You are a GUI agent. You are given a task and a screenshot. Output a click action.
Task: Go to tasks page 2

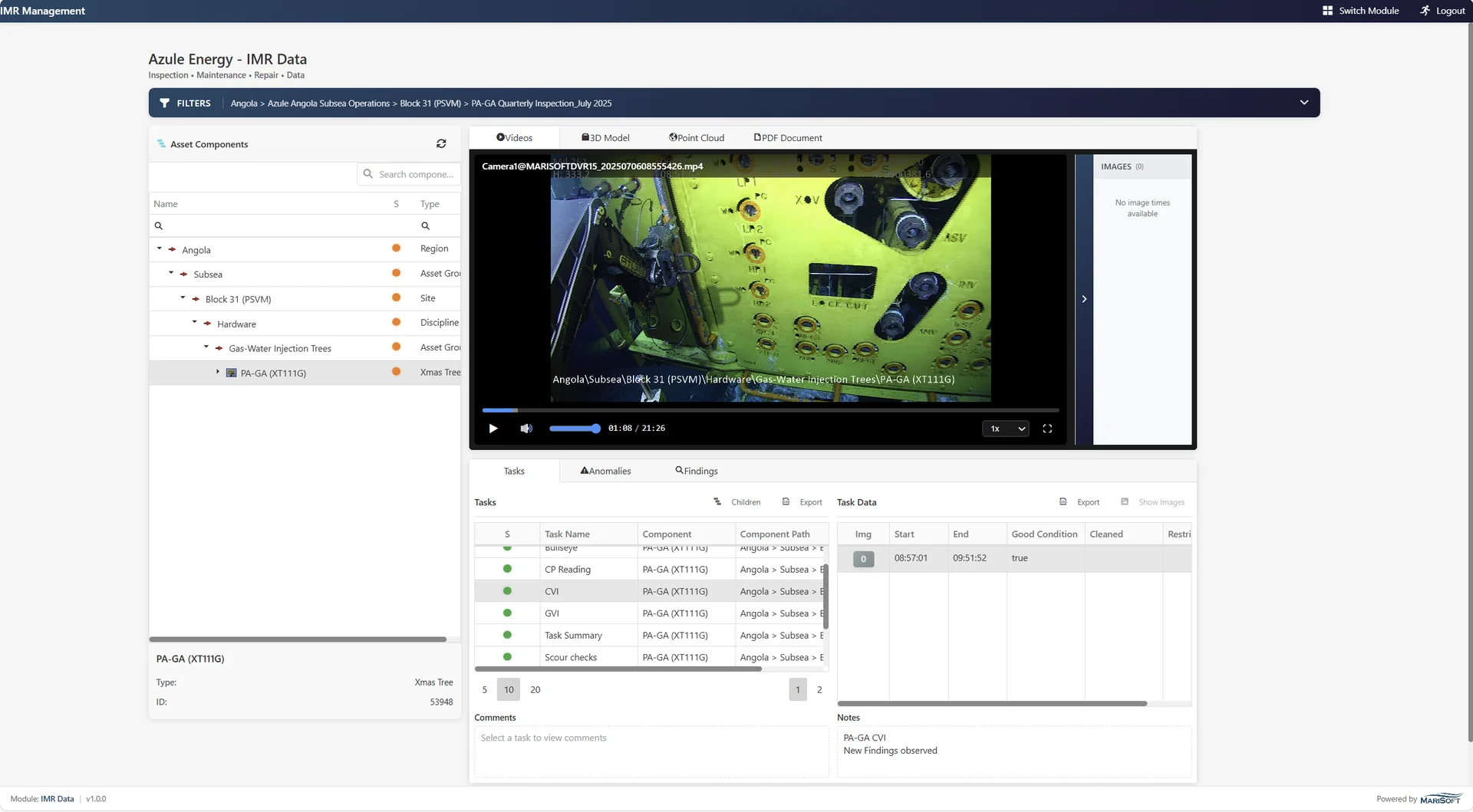pyautogui.click(x=819, y=689)
